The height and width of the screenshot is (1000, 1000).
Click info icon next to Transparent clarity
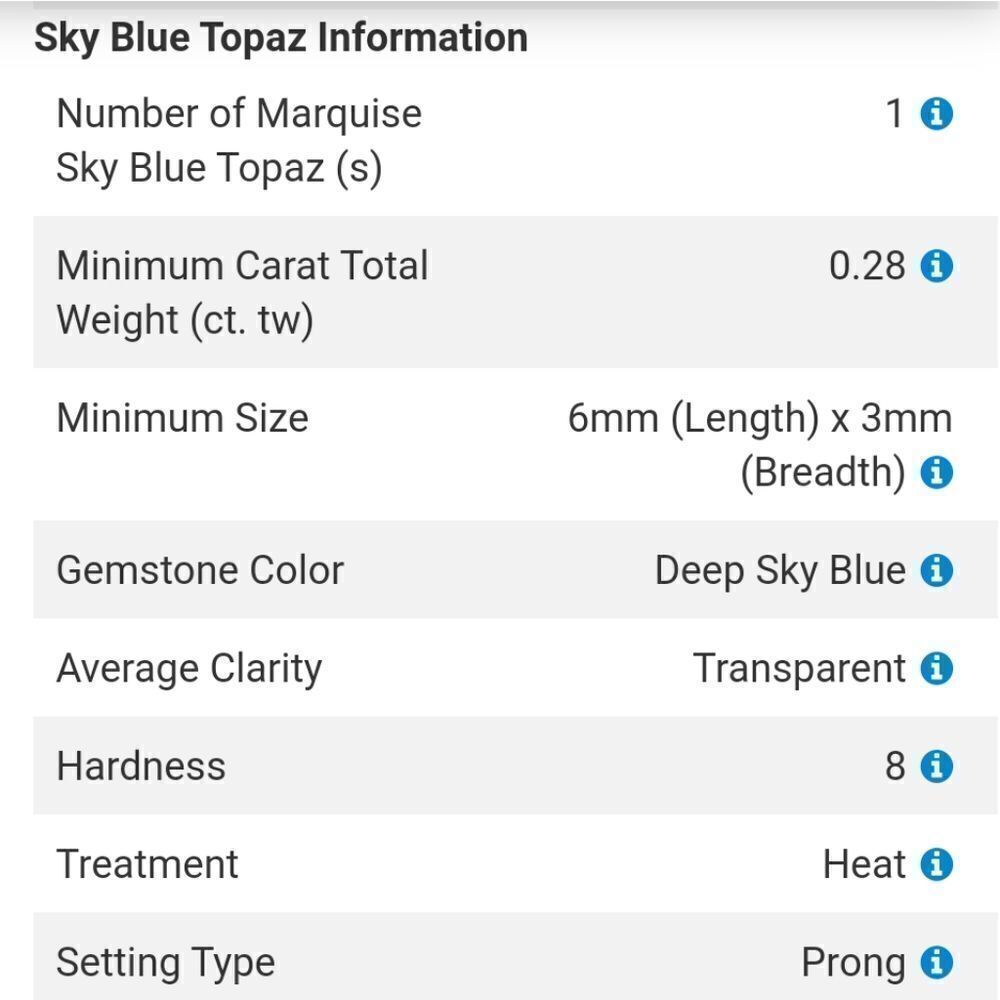[x=936, y=668]
